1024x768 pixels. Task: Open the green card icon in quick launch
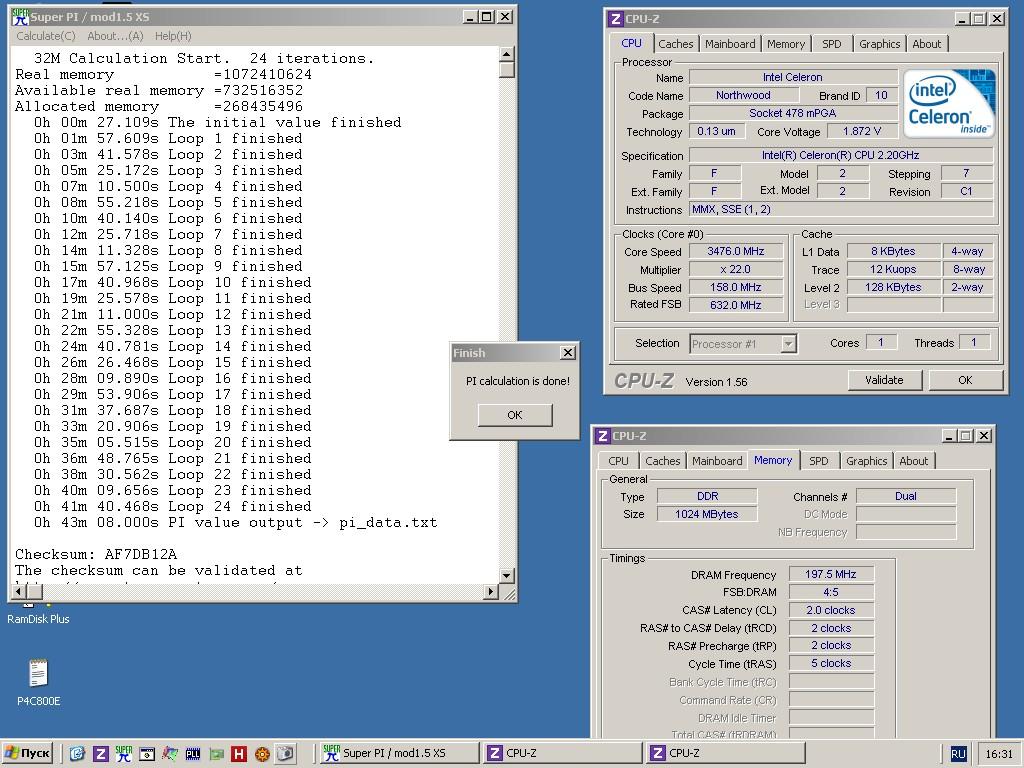pos(216,754)
